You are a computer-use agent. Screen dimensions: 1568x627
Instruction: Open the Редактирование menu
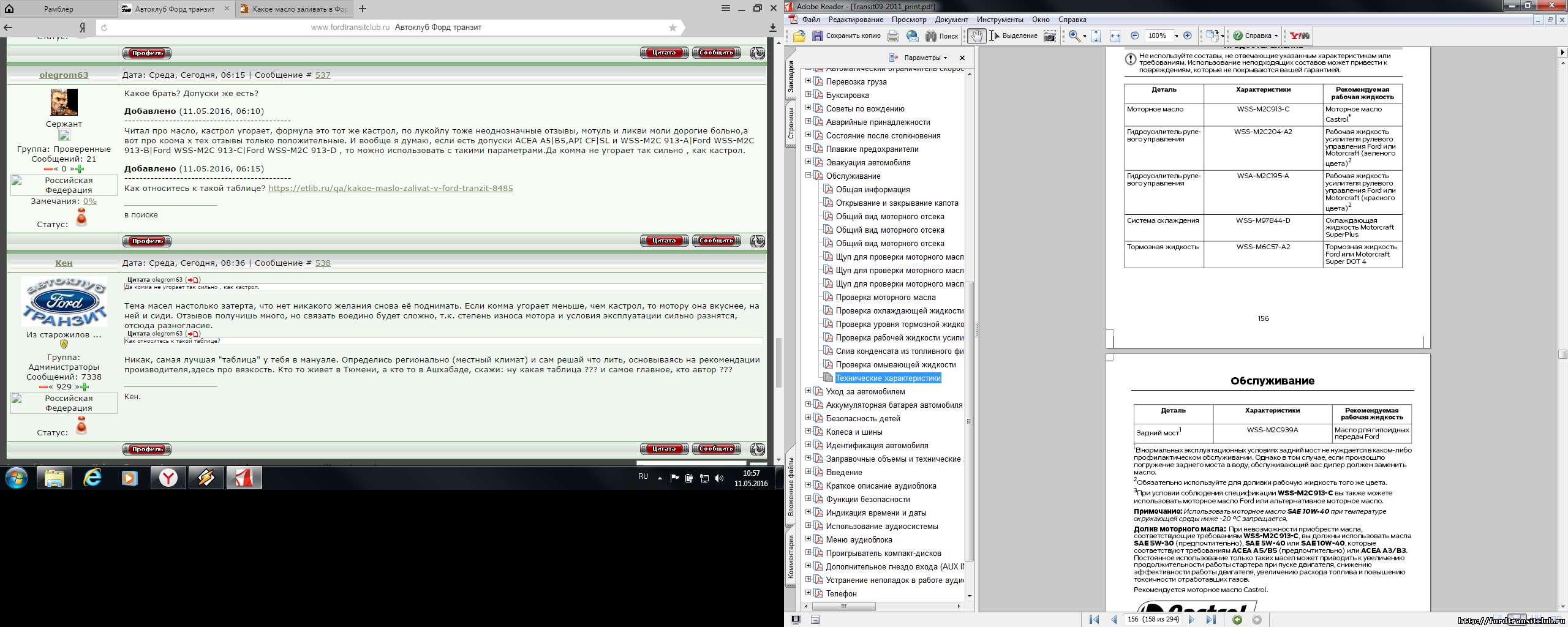(x=856, y=20)
